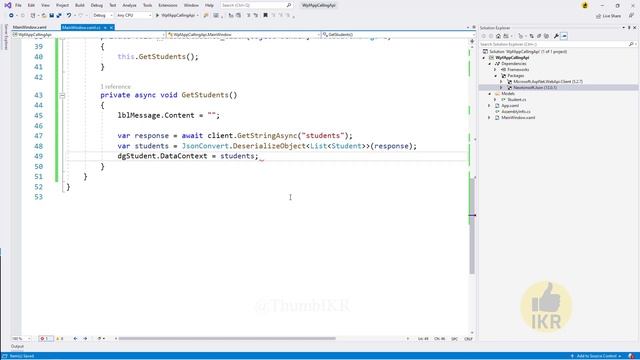This screenshot has width=640, height=360.
Task: Open the Window menu
Action: 191,5
